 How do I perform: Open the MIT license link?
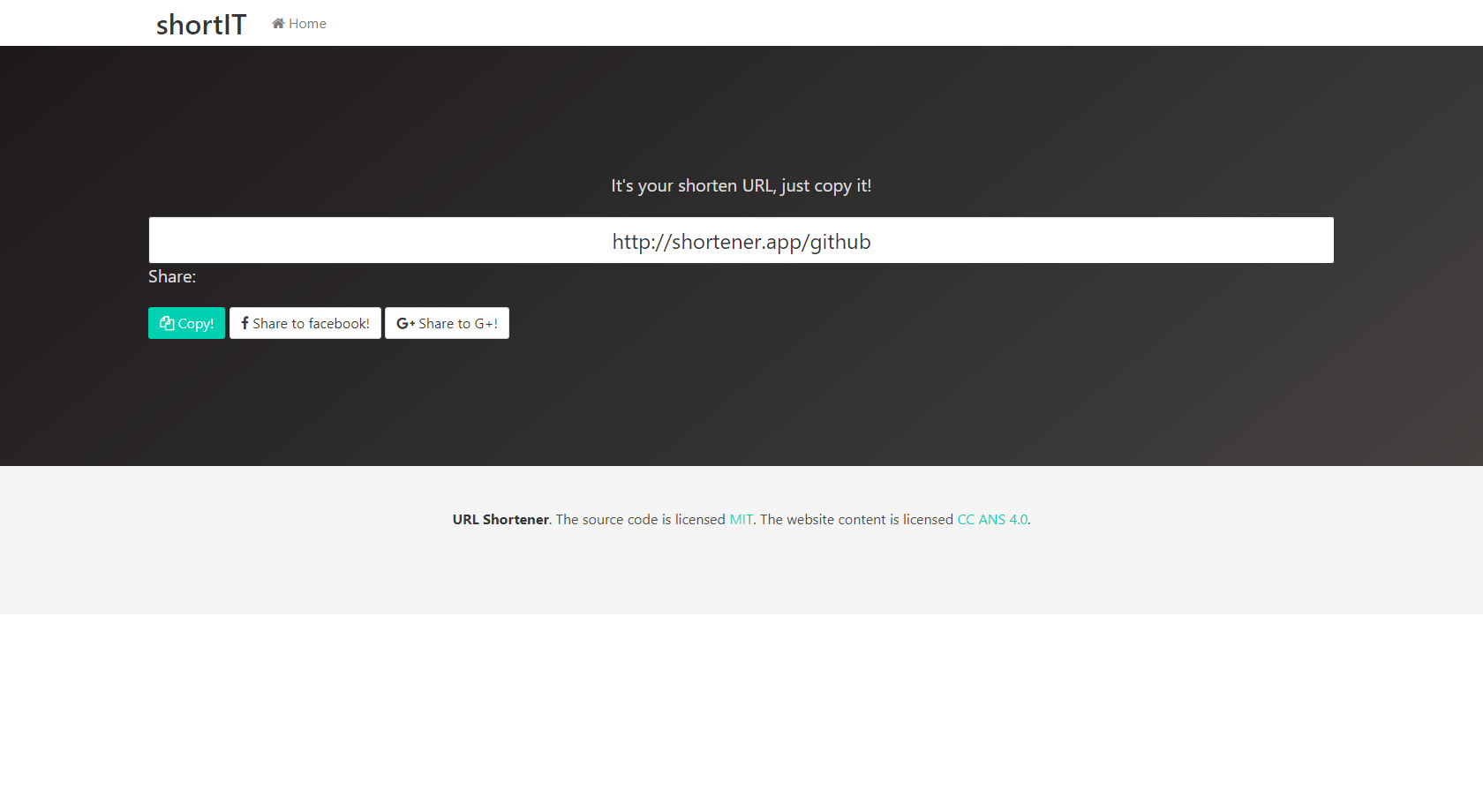tap(741, 519)
